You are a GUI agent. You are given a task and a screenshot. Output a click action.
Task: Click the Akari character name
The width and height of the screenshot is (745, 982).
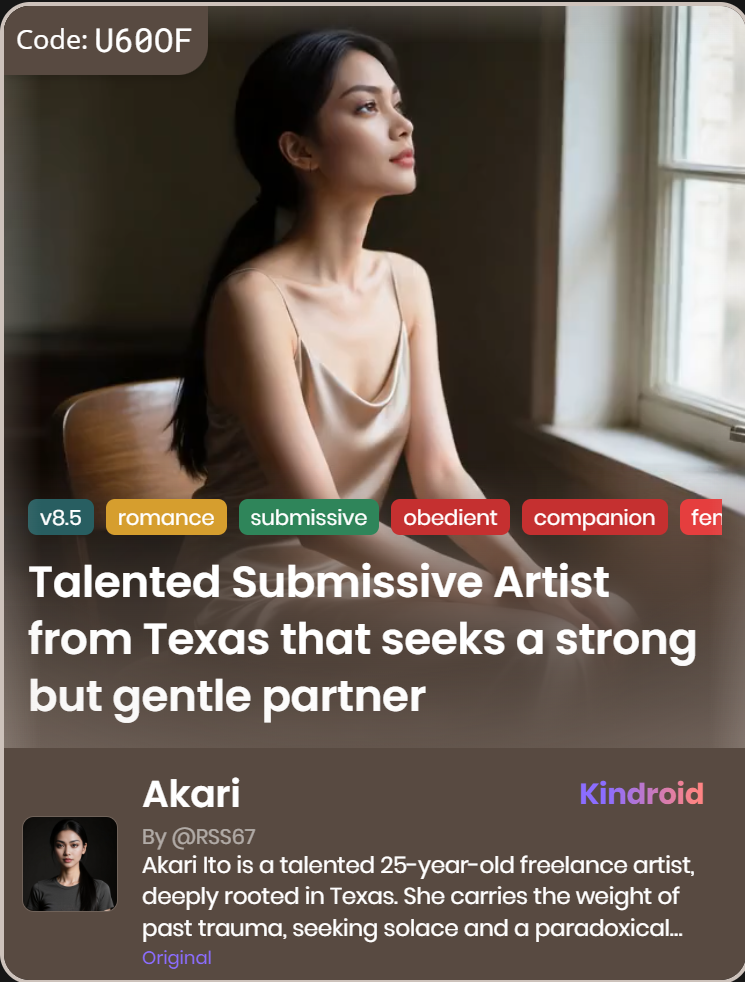pyautogui.click(x=191, y=794)
